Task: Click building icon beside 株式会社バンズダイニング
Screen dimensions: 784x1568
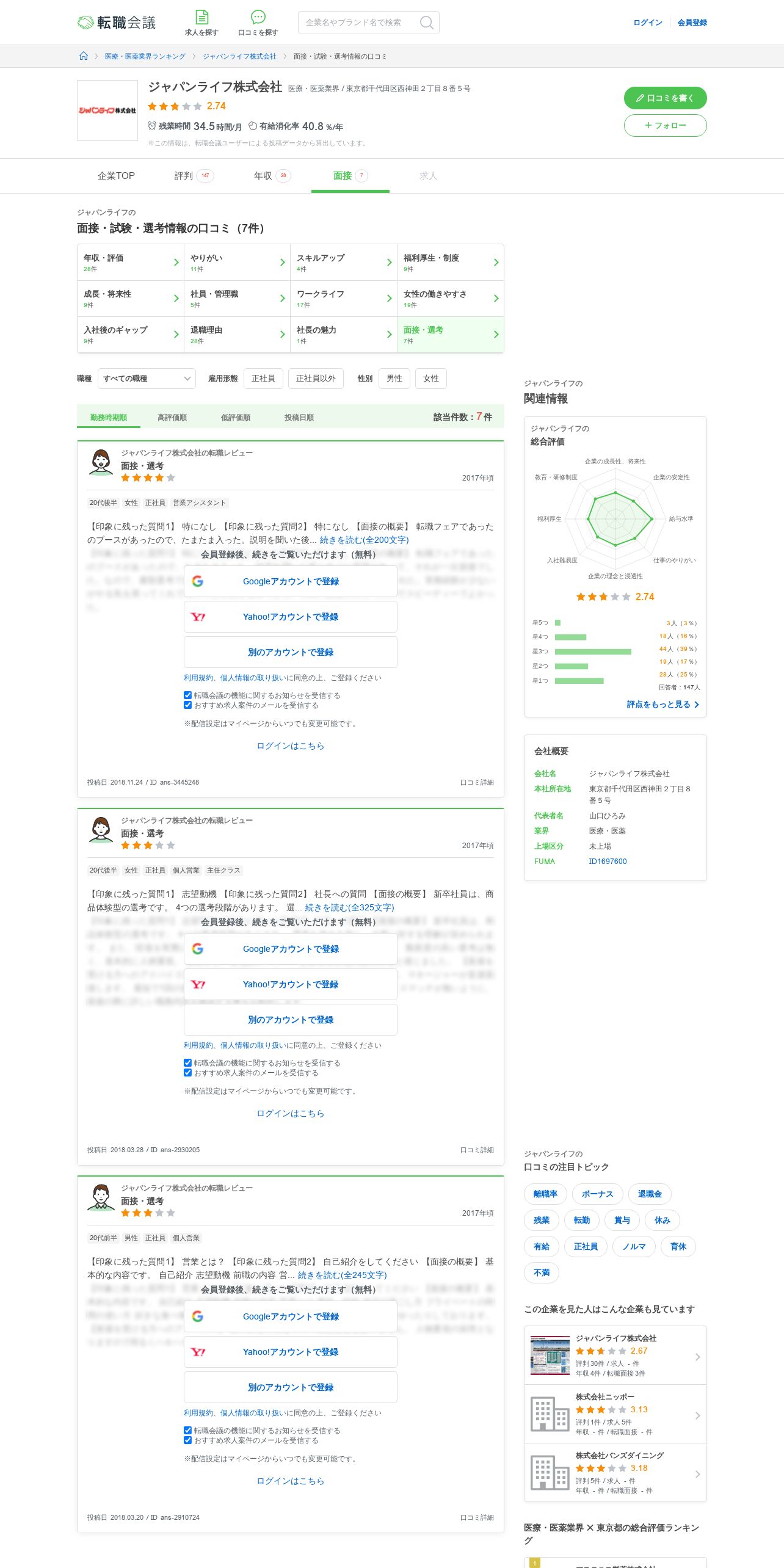Action: click(x=550, y=1473)
